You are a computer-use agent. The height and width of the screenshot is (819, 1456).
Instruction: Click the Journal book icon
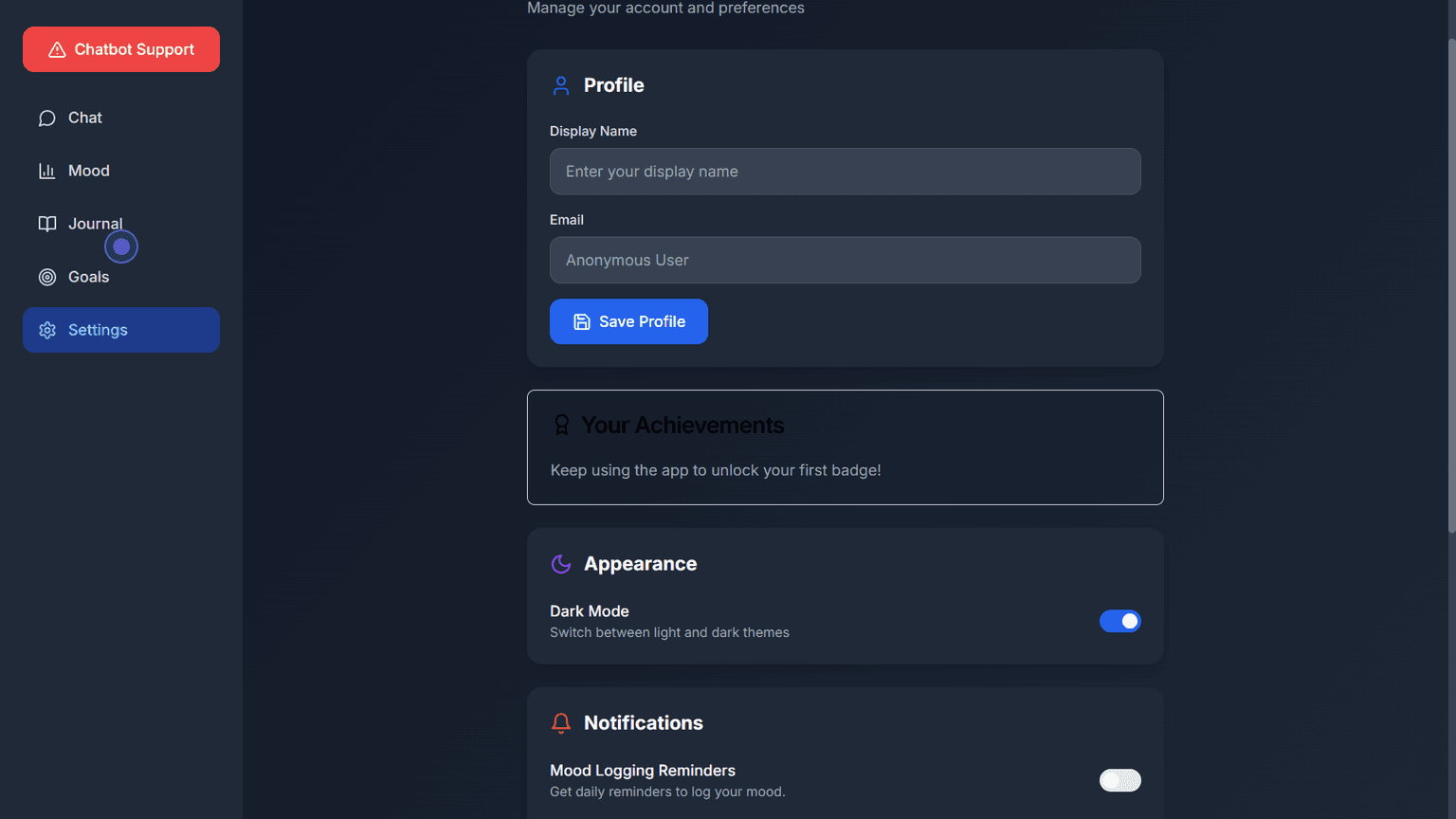[46, 224]
